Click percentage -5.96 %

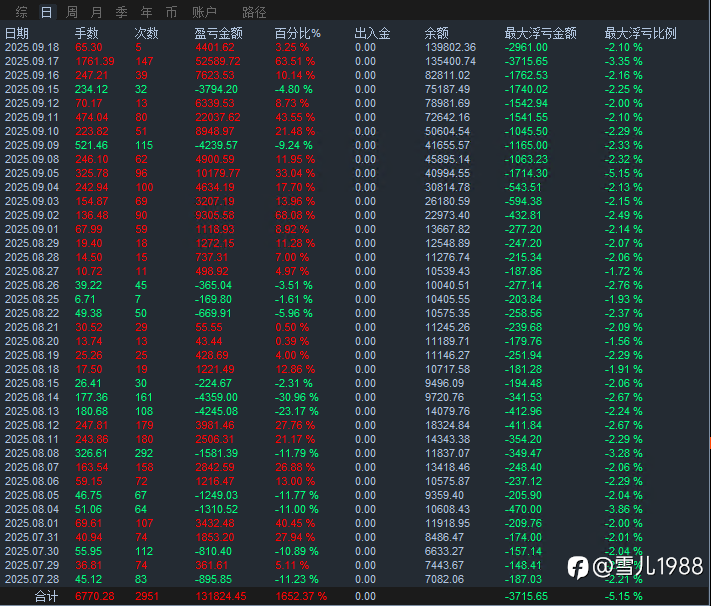click(x=293, y=313)
